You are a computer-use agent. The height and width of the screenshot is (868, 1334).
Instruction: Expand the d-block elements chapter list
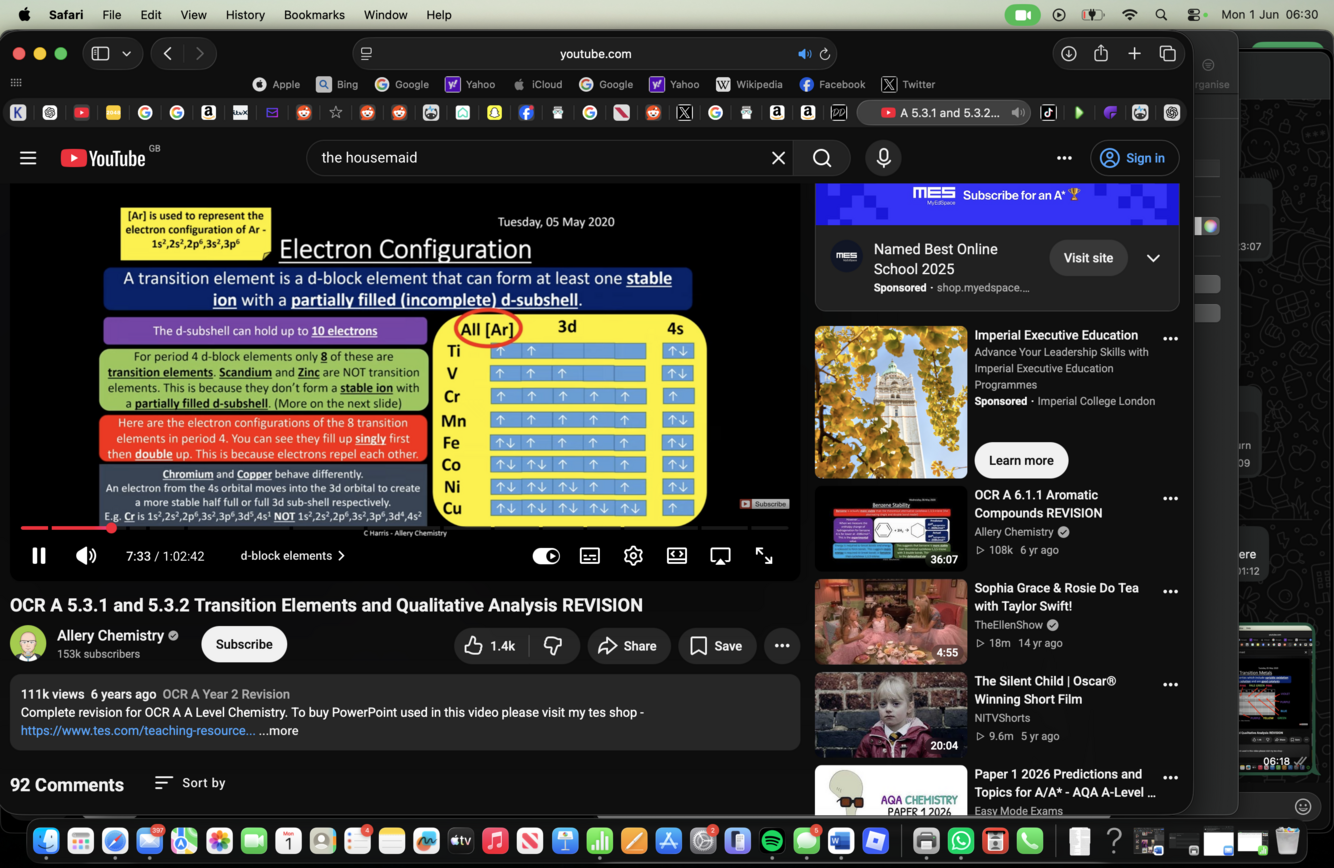click(293, 556)
